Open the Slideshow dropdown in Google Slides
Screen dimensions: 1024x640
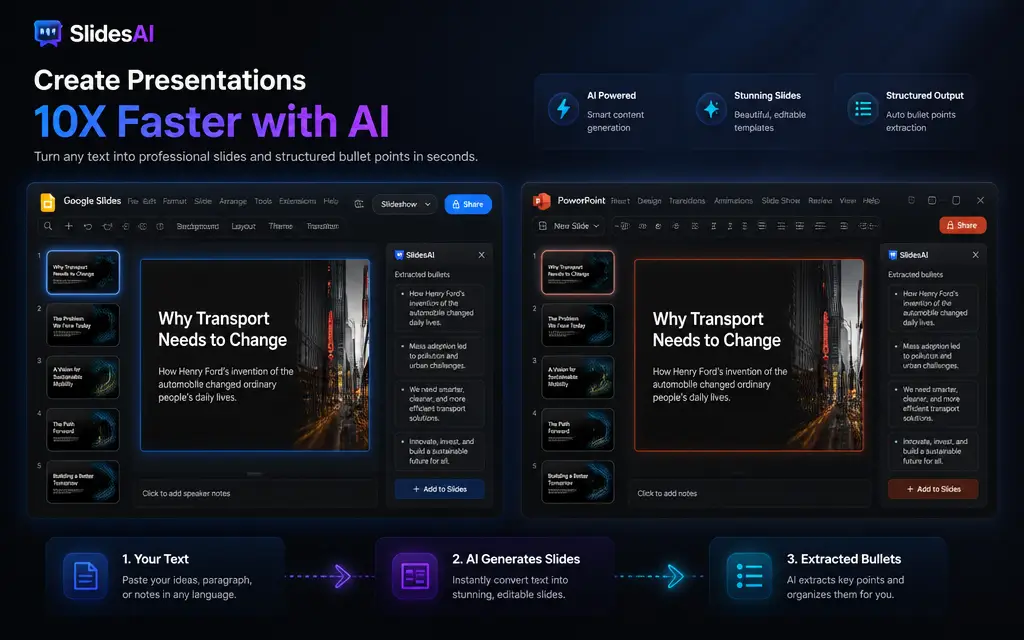coord(405,204)
